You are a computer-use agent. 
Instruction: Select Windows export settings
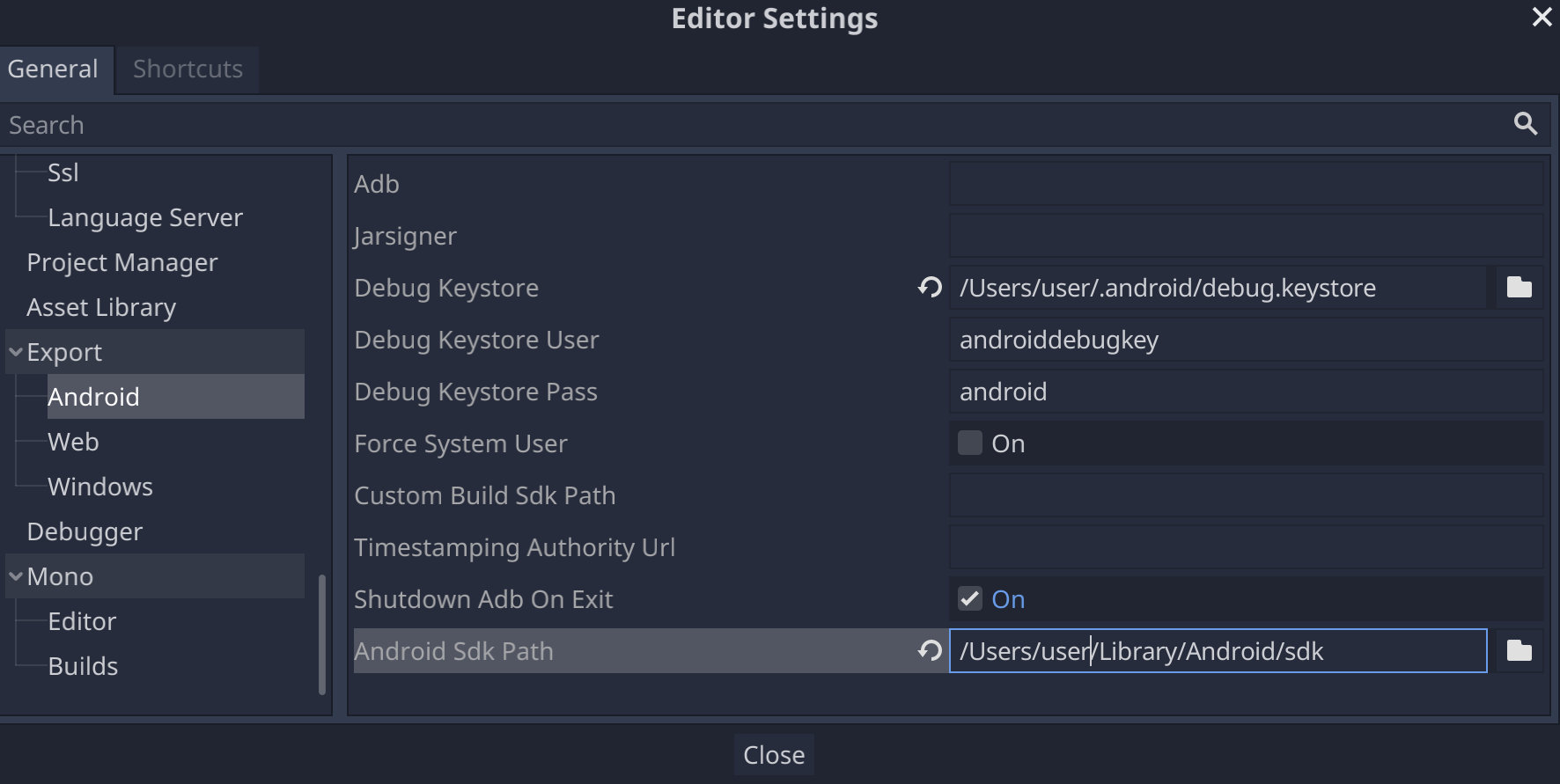pos(100,487)
